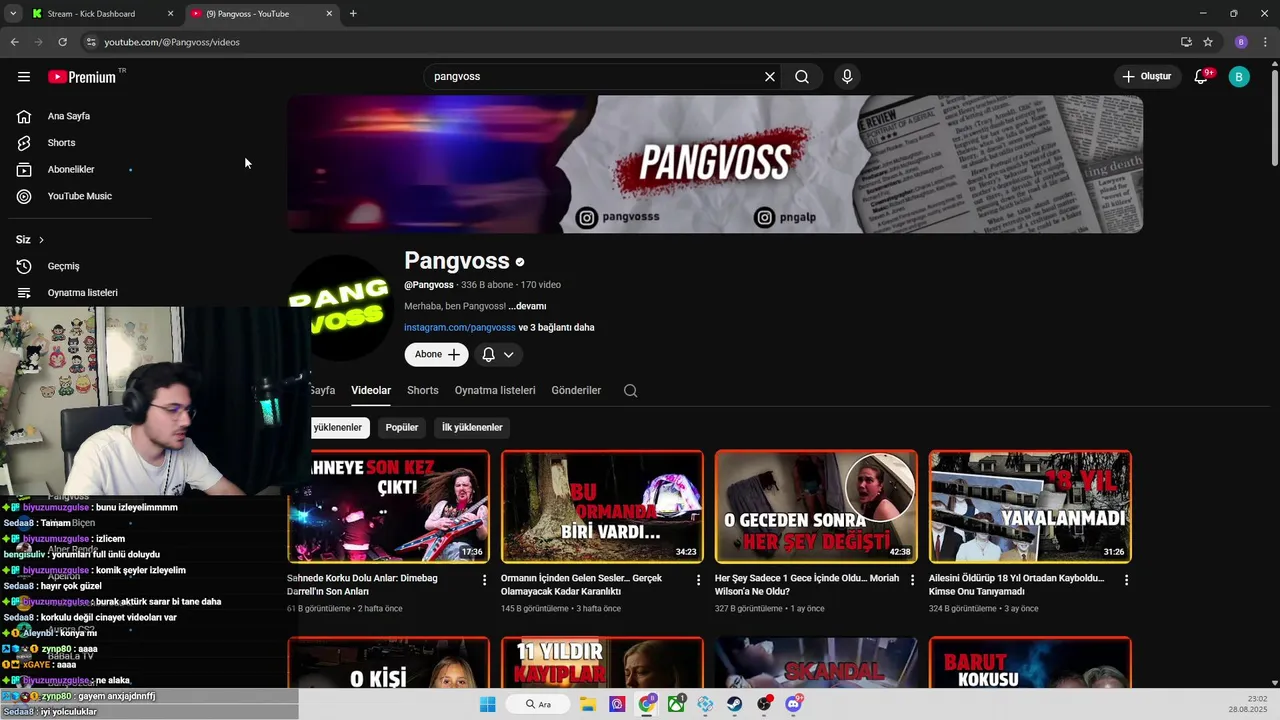
Task: Open Chrome three-dot menu
Action: [x=1264, y=42]
